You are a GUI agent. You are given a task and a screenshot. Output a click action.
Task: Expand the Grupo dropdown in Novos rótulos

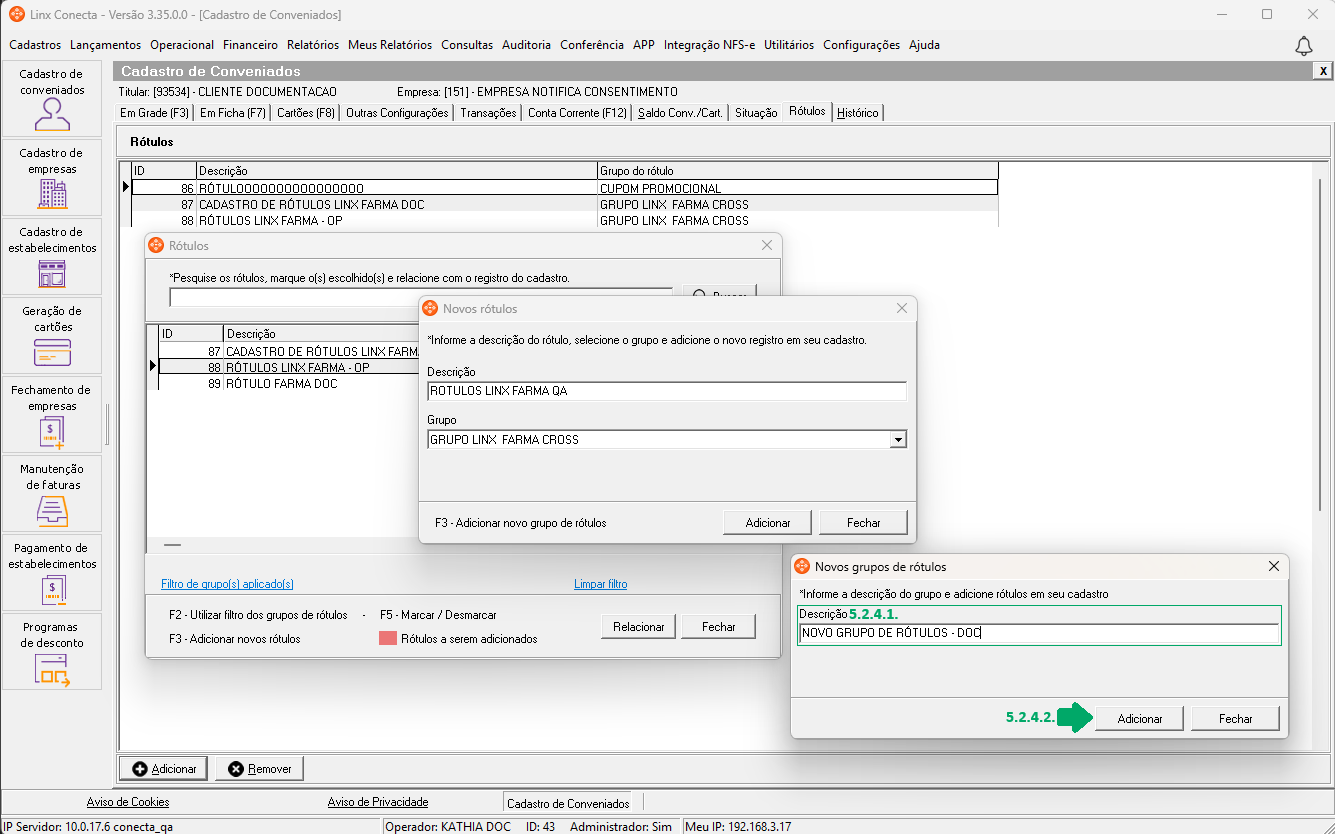898,440
